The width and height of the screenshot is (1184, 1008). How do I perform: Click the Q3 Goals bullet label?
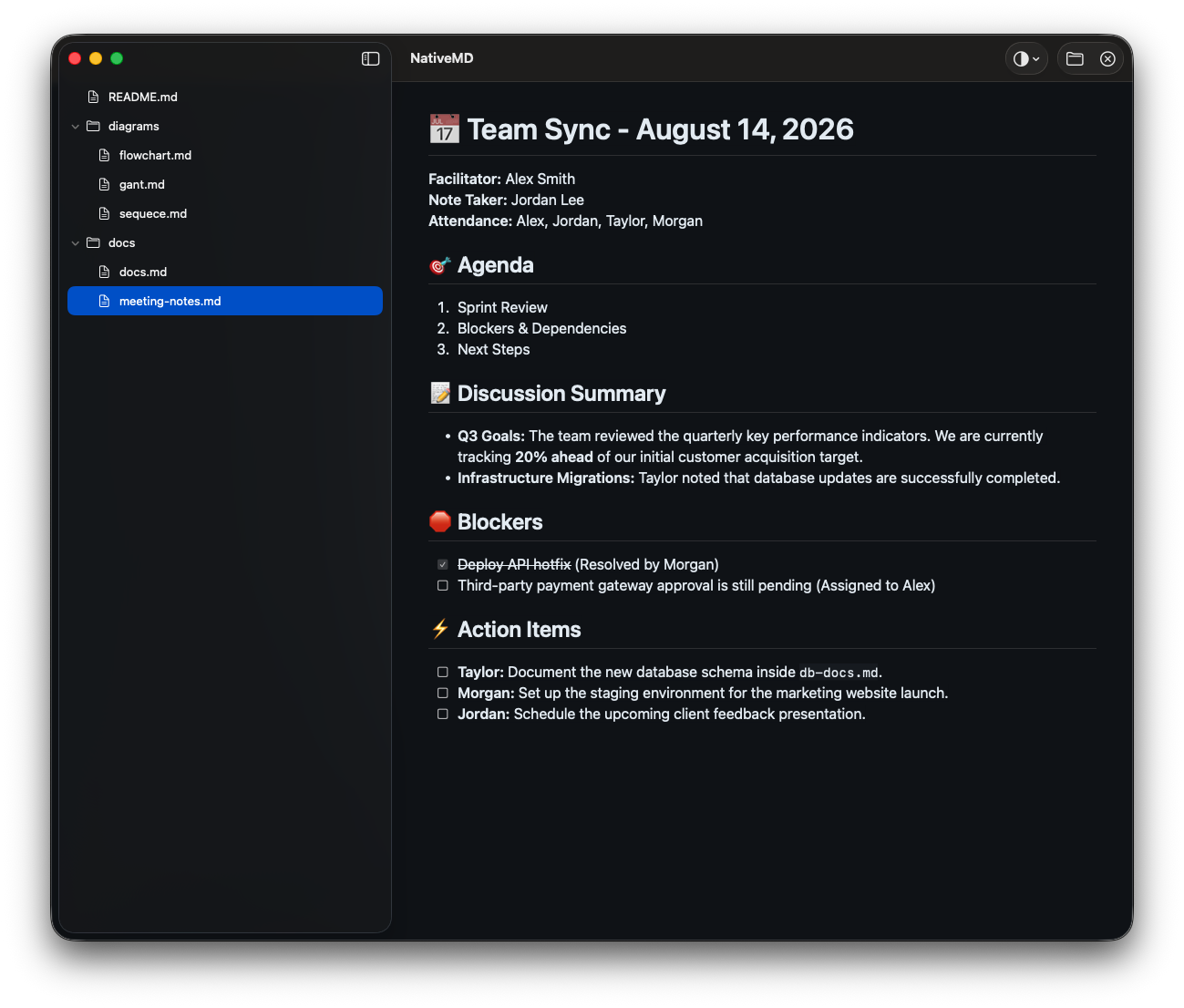pyautogui.click(x=491, y=436)
